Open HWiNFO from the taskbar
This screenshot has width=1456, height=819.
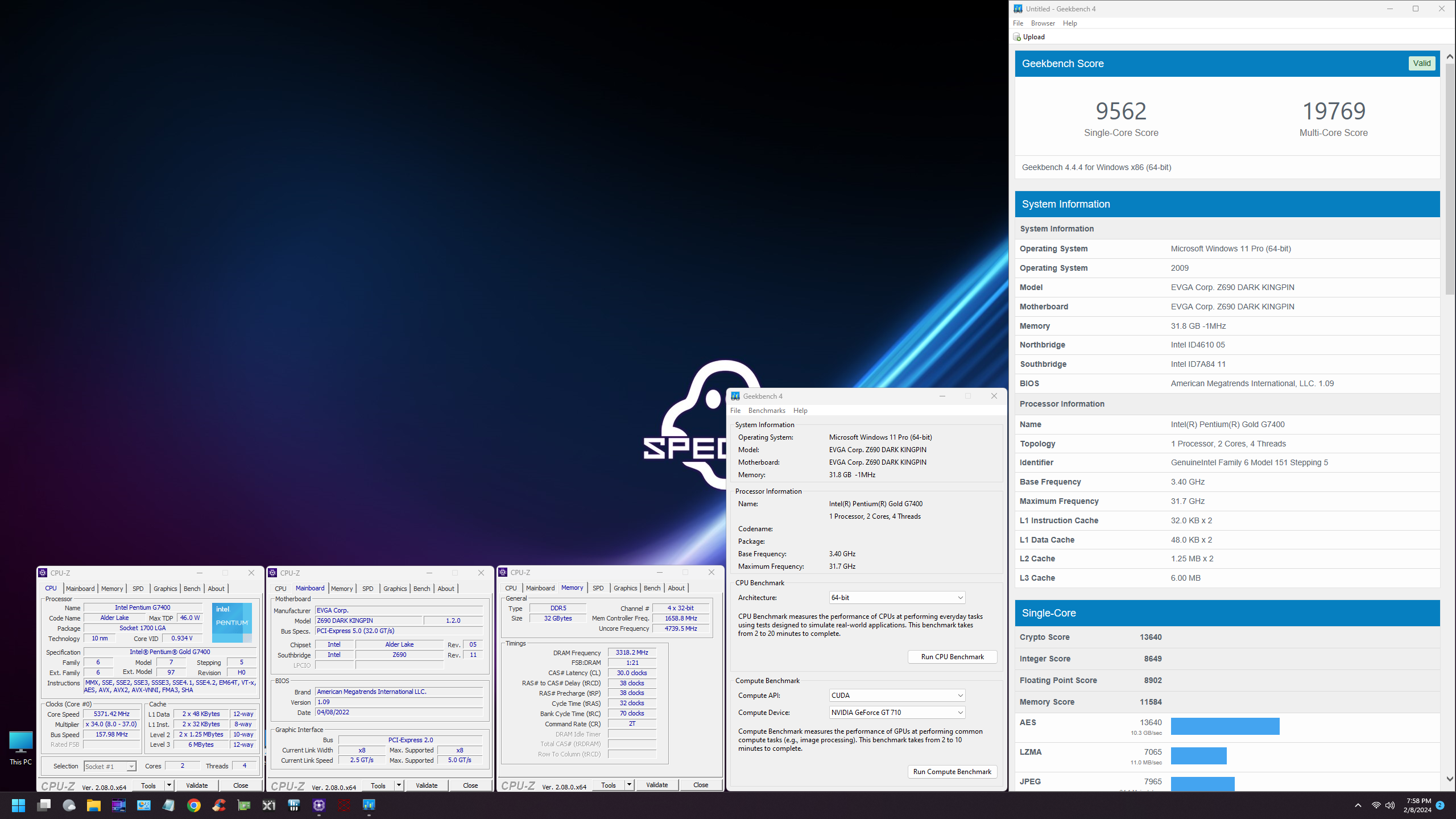294,805
